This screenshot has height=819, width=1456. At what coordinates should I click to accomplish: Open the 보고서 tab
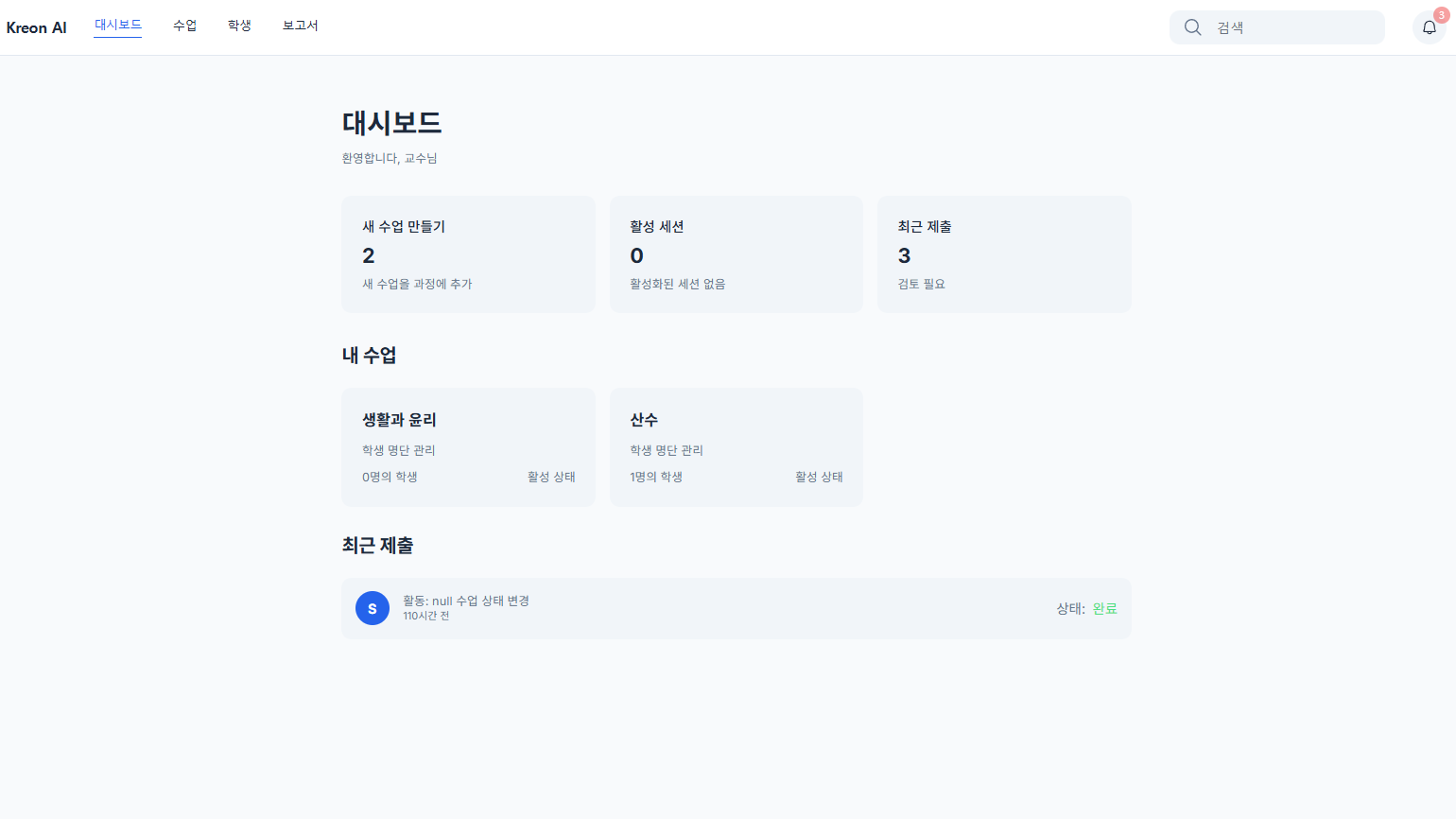click(x=300, y=26)
